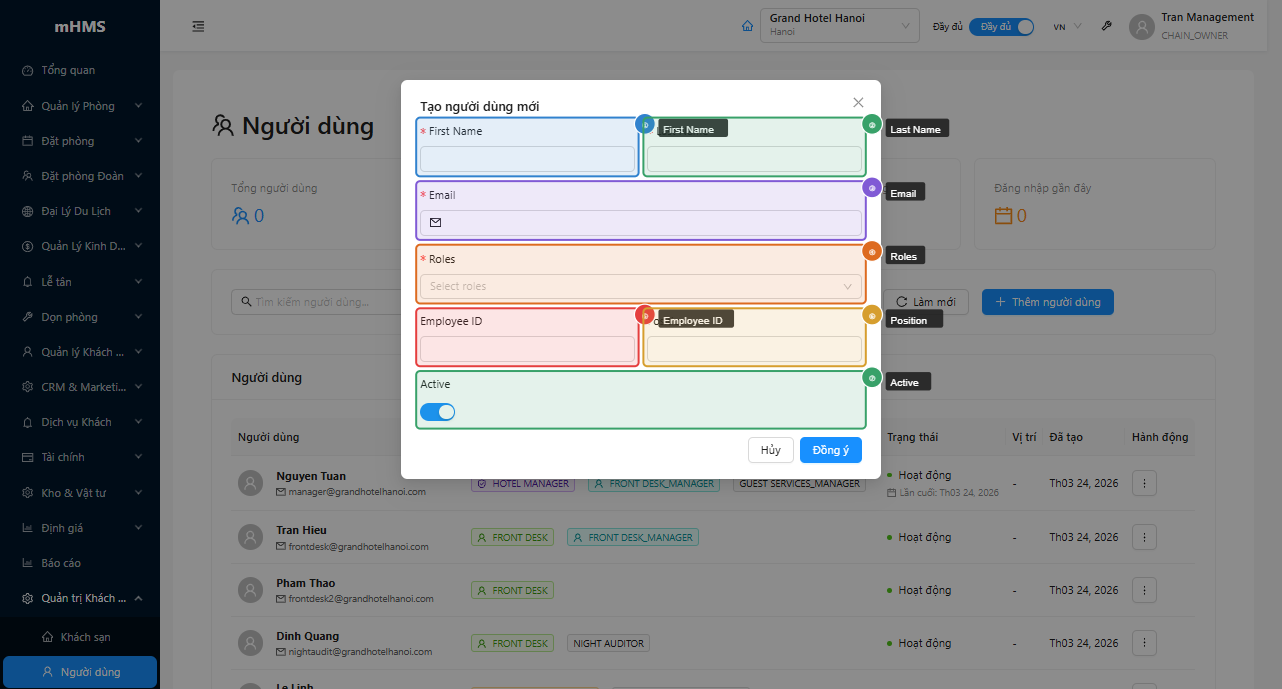
Task: Open the Select roles dropdown
Action: tap(640, 287)
